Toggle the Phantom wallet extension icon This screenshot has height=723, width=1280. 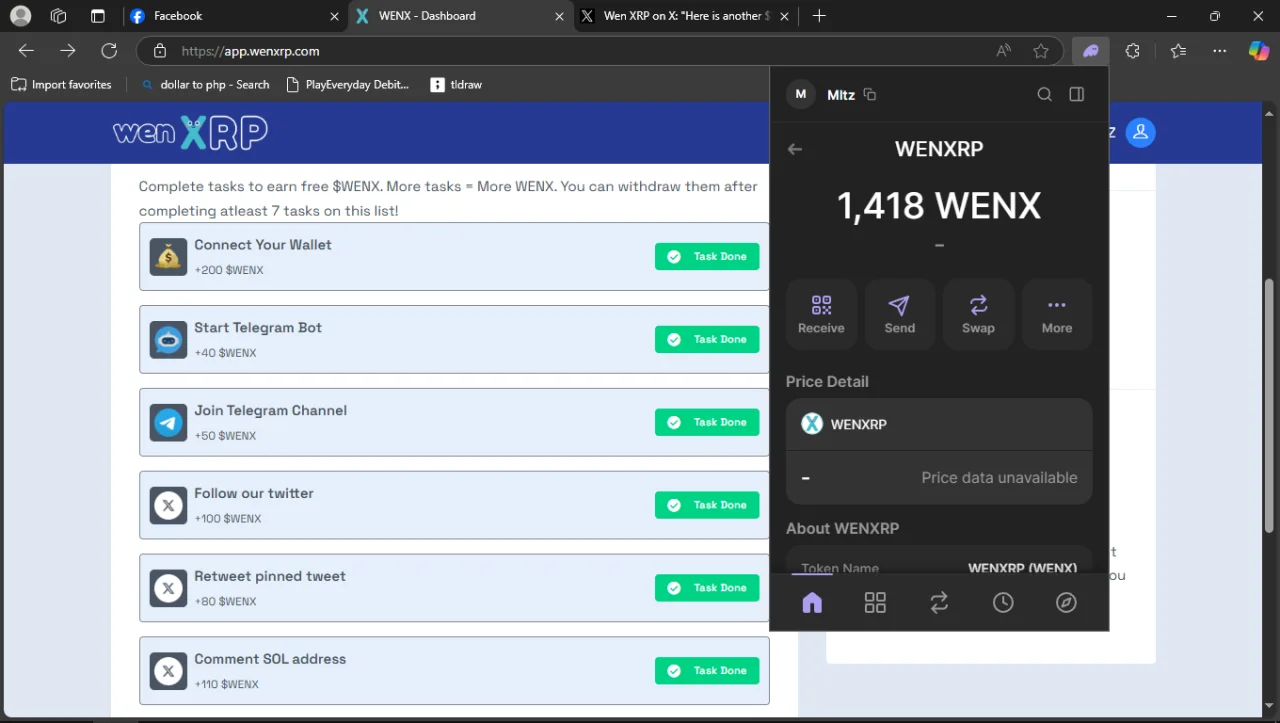[x=1090, y=51]
